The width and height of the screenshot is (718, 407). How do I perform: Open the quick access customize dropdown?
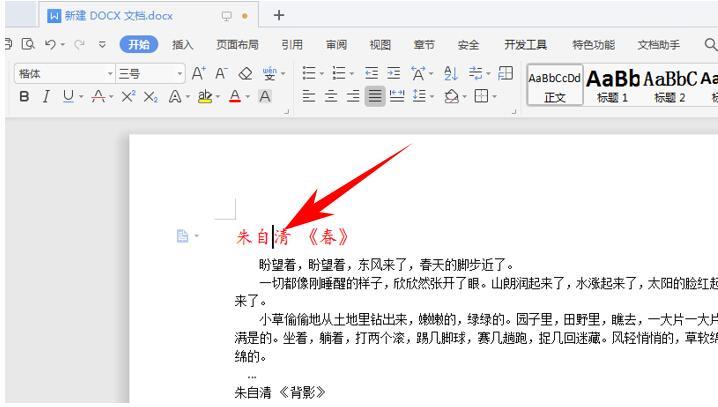[x=102, y=45]
